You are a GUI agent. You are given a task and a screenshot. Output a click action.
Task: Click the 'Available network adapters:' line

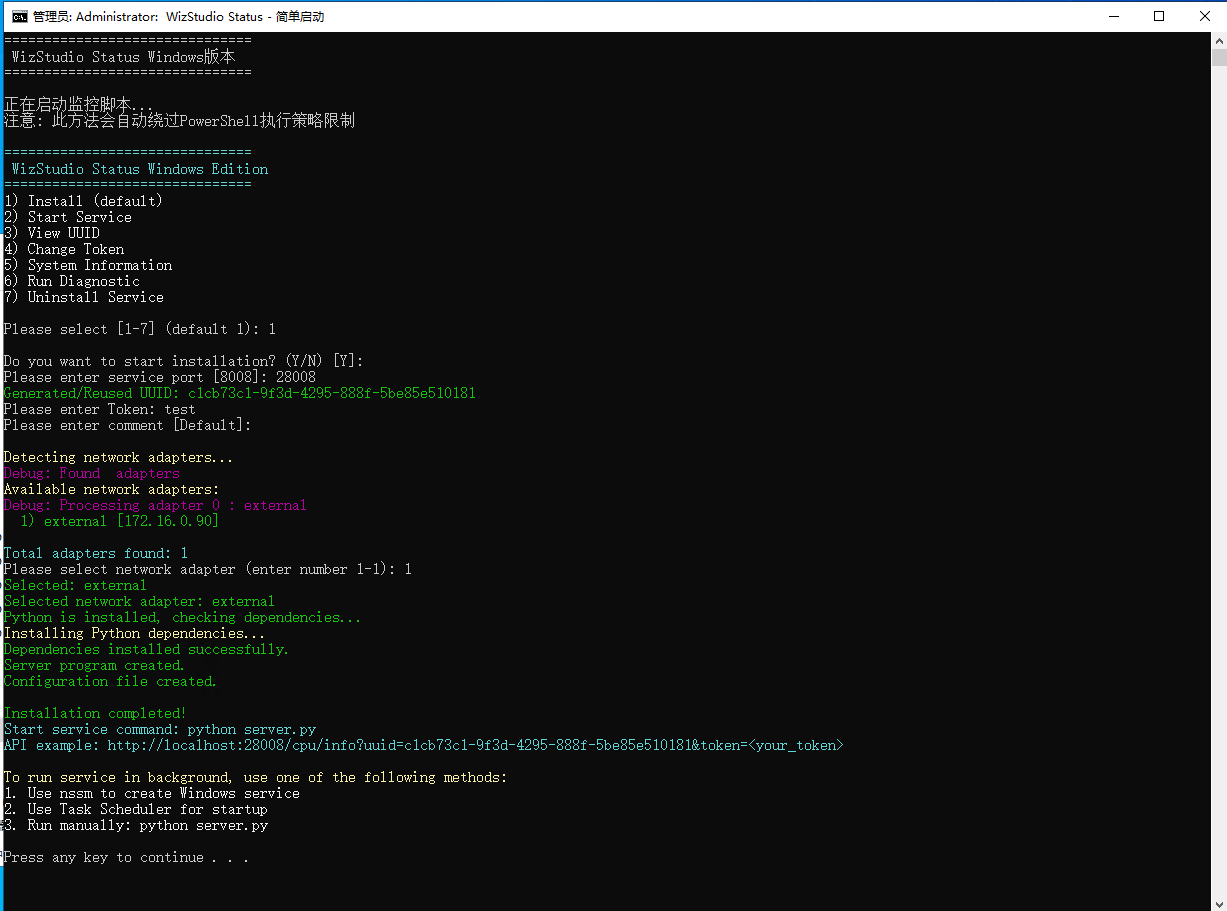tap(111, 489)
